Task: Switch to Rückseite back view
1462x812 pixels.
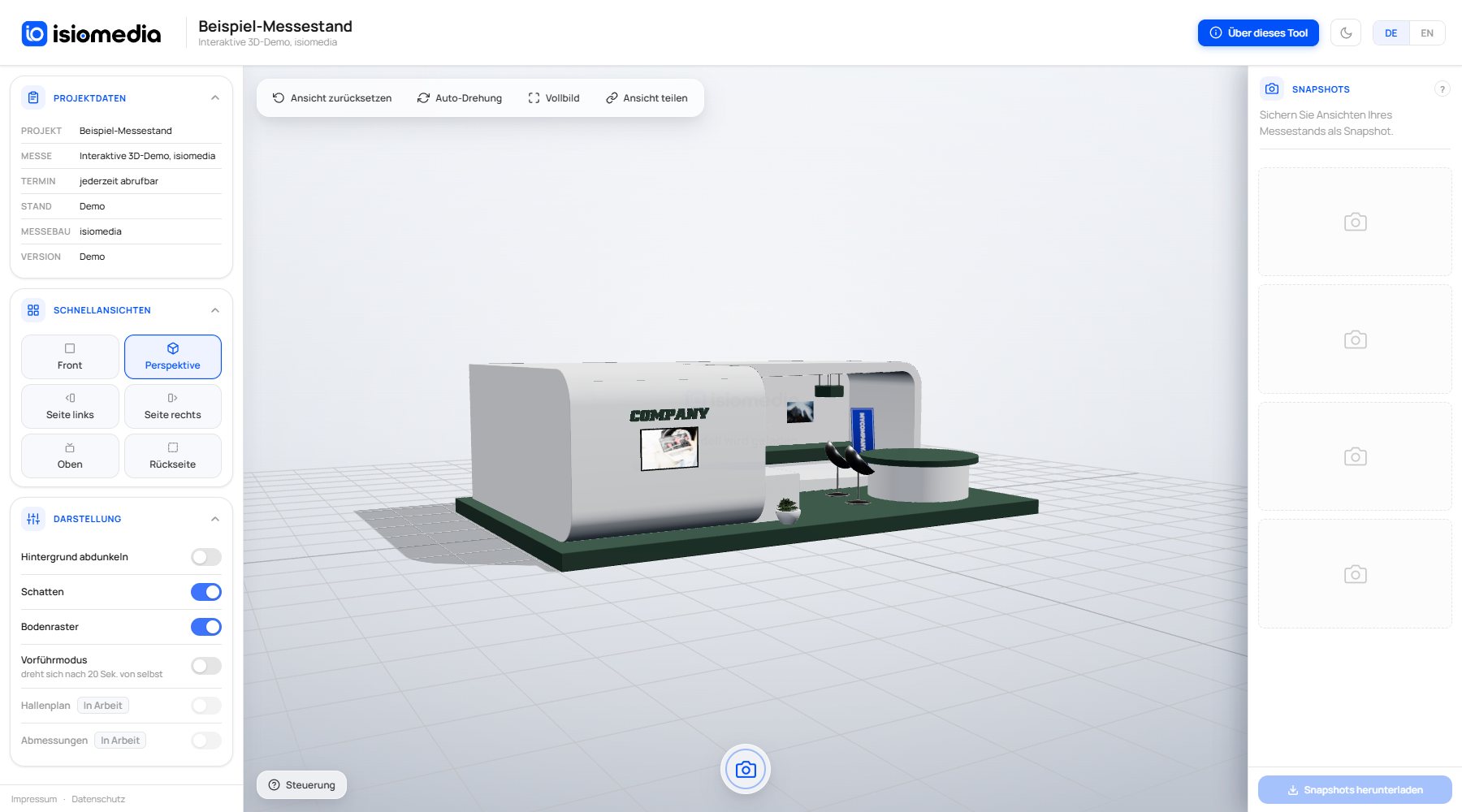Action: [x=173, y=456]
